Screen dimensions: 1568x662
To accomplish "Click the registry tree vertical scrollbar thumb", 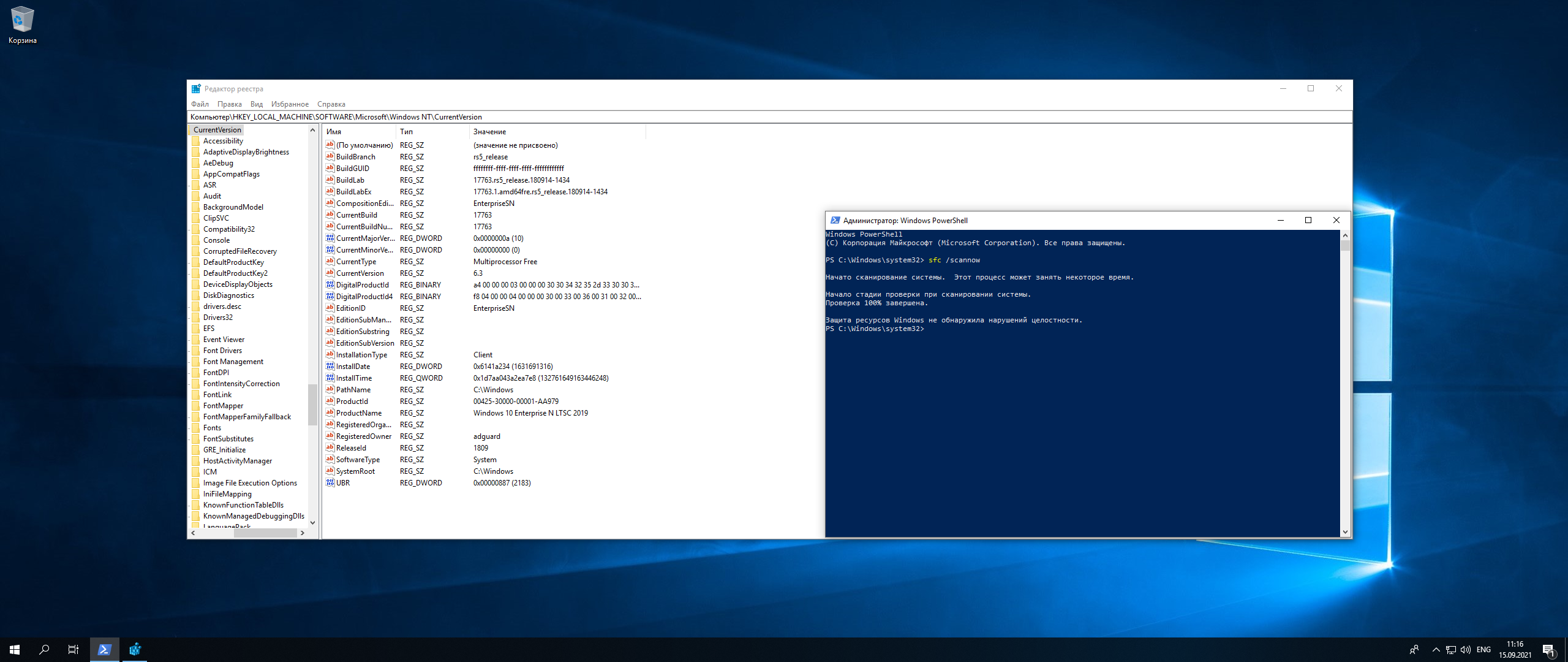I will coord(312,405).
